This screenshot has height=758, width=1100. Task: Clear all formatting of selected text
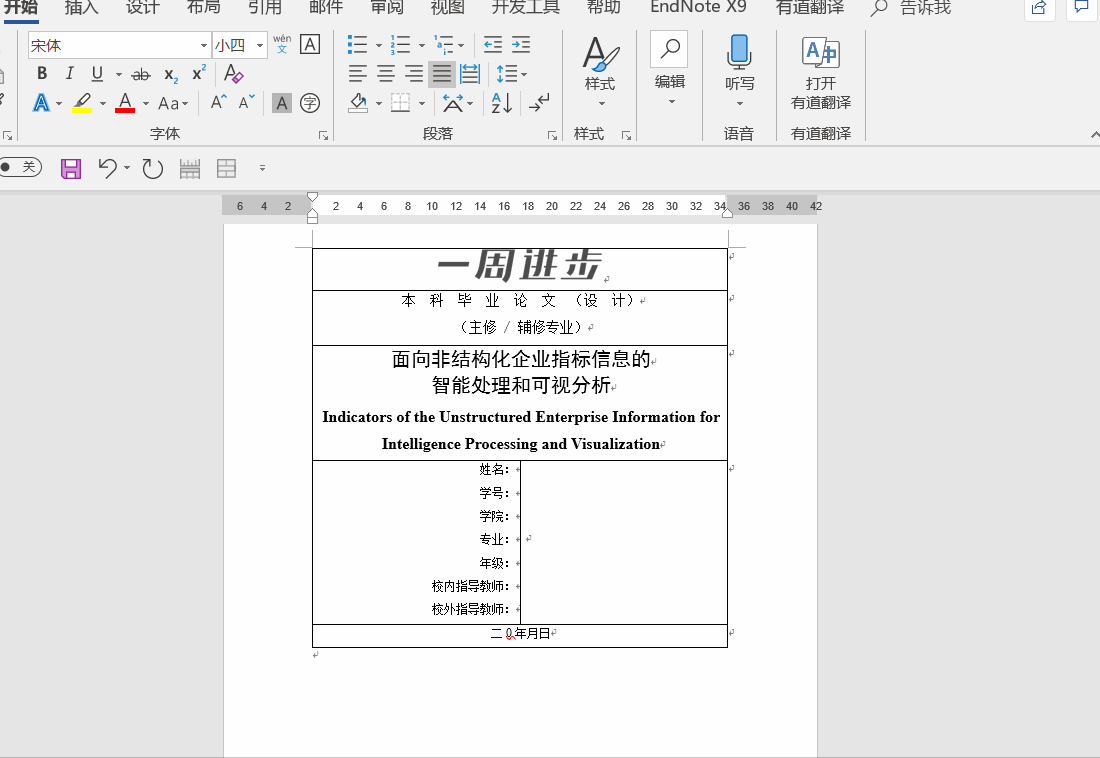coord(232,73)
